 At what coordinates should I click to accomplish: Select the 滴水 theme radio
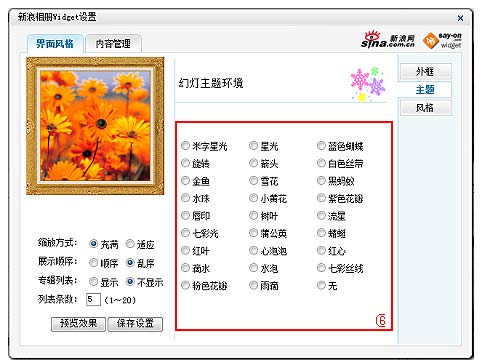coord(185,268)
